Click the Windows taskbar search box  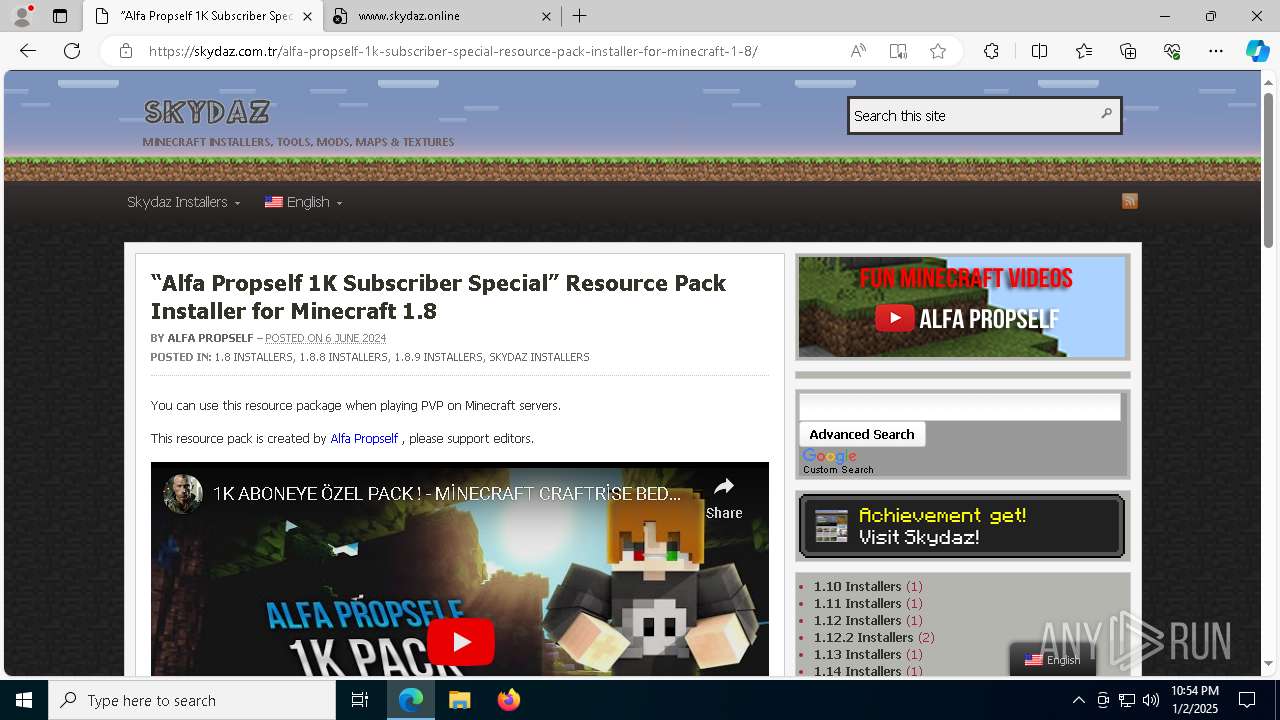[192, 700]
